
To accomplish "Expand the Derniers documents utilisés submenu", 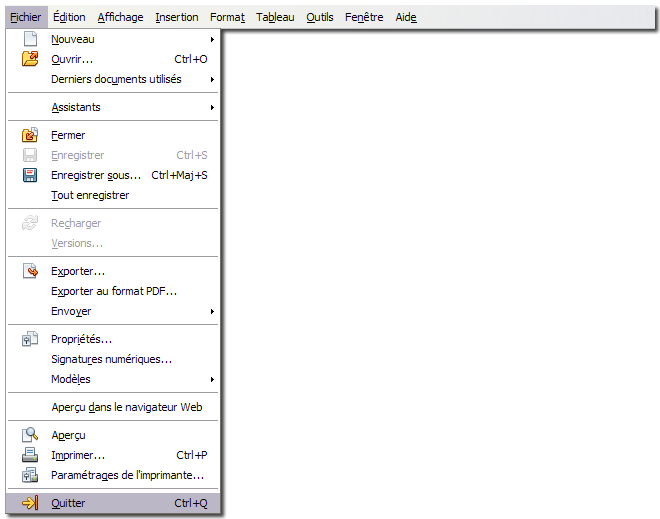I will (212, 79).
